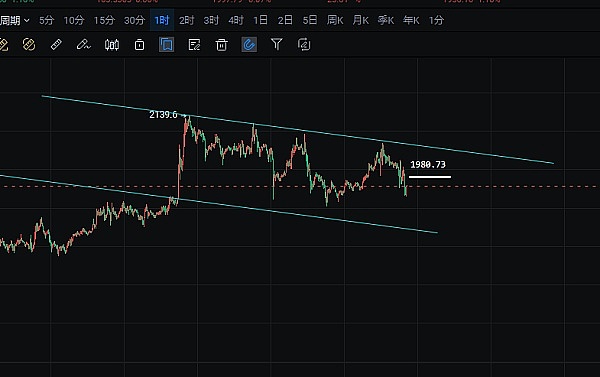This screenshot has width=600, height=377.
Task: Click the square clipboard-style toolbar icon
Action: pos(139,45)
